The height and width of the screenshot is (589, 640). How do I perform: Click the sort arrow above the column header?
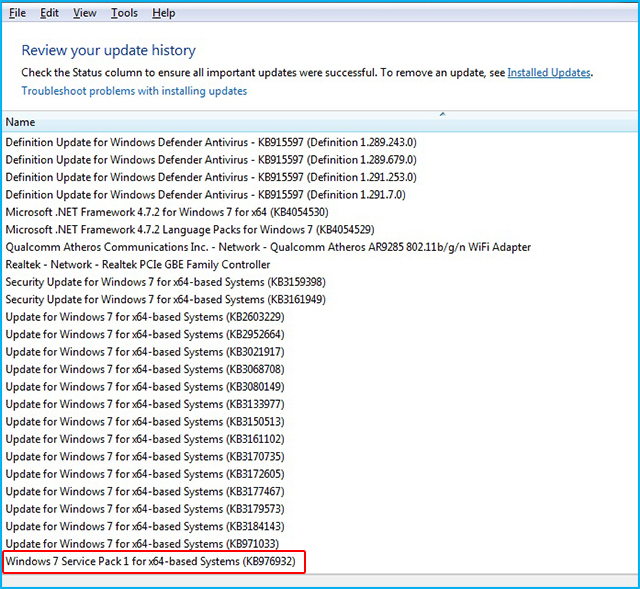coord(442,114)
